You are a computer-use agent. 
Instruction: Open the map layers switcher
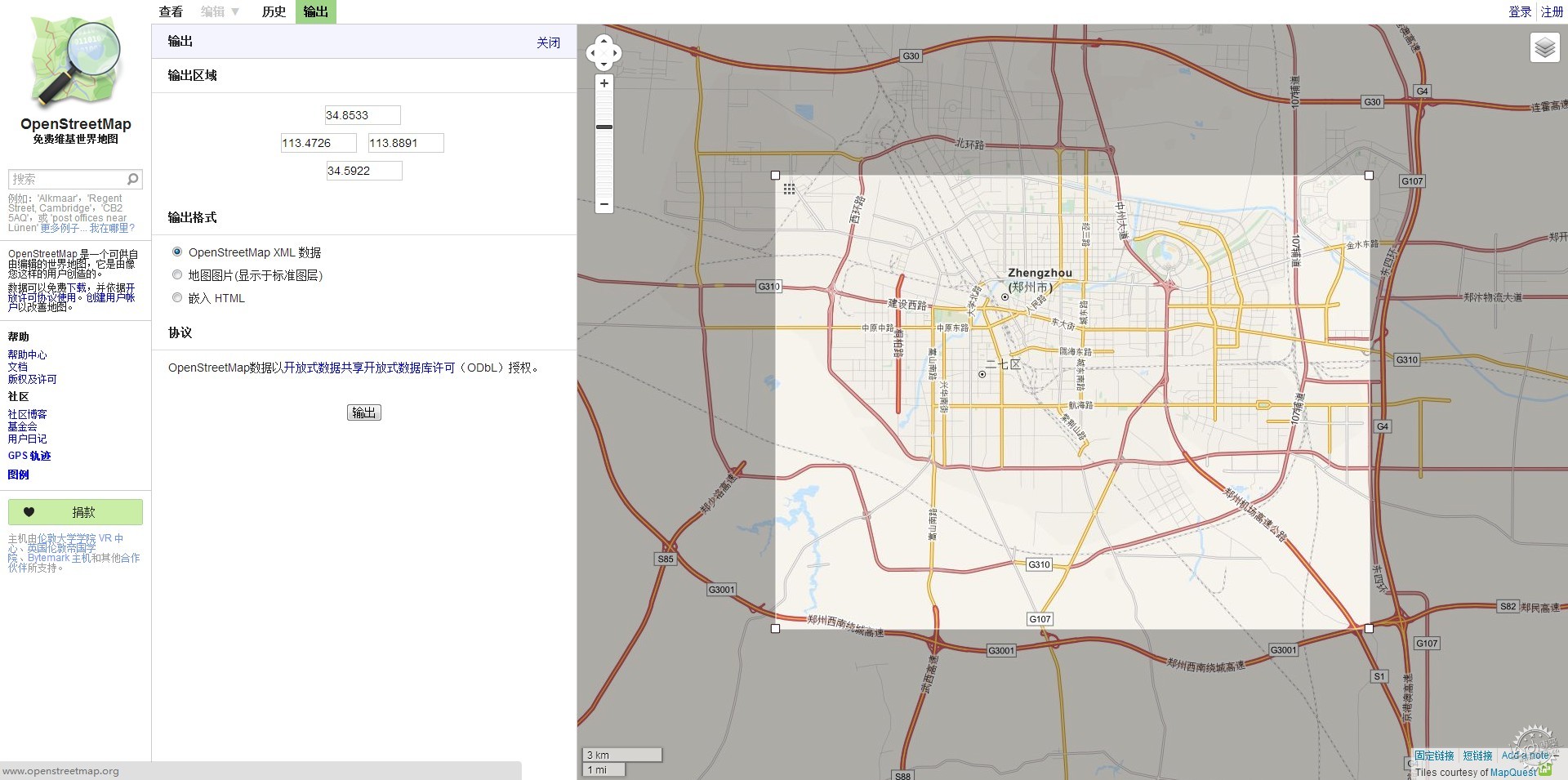pos(1544,48)
